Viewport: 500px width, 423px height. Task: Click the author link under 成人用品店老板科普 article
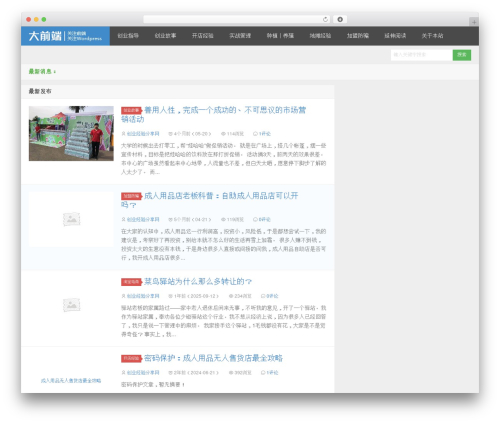point(143,219)
